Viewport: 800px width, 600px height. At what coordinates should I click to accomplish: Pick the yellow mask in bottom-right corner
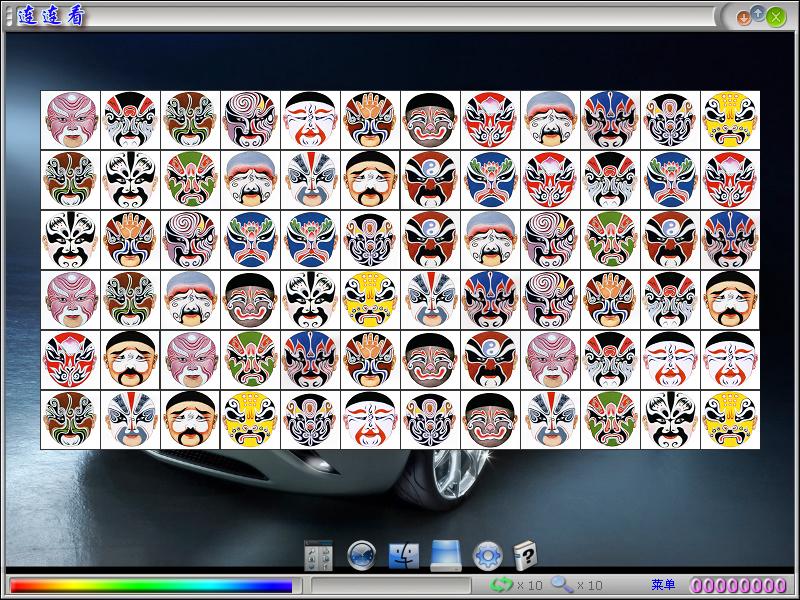click(x=730, y=420)
